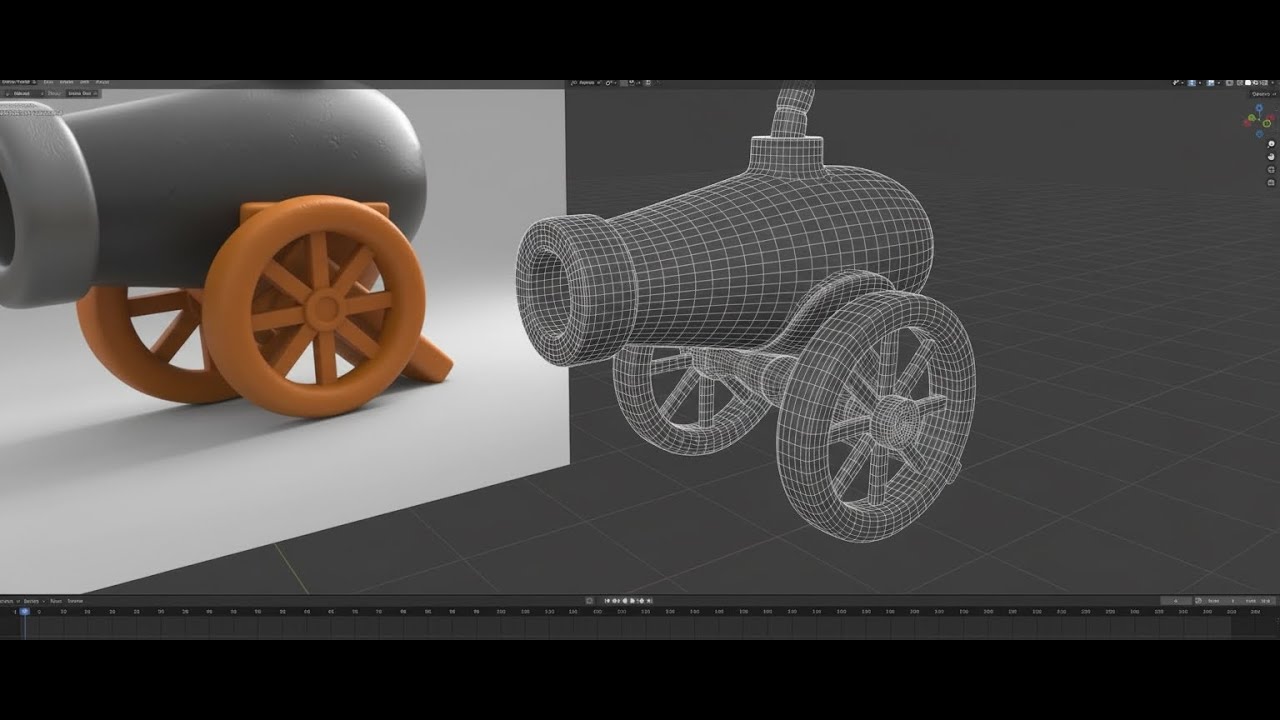The image size is (1280, 720).
Task: Click the current frame number field in timeline
Action: coord(1176,601)
